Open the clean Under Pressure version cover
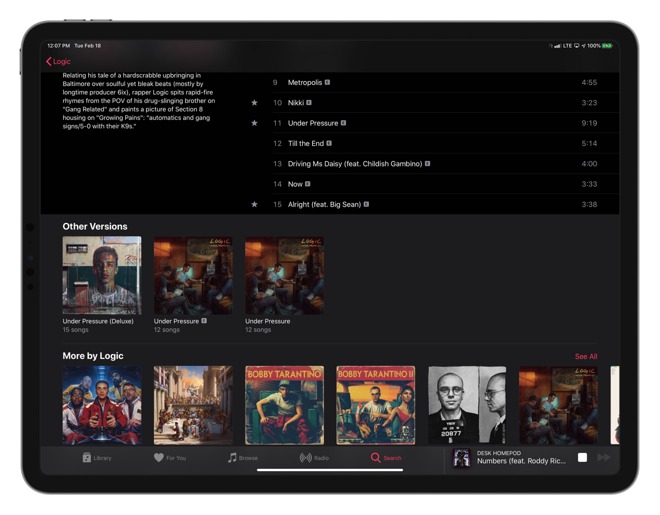The height and width of the screenshot is (515, 660). tap(285, 275)
